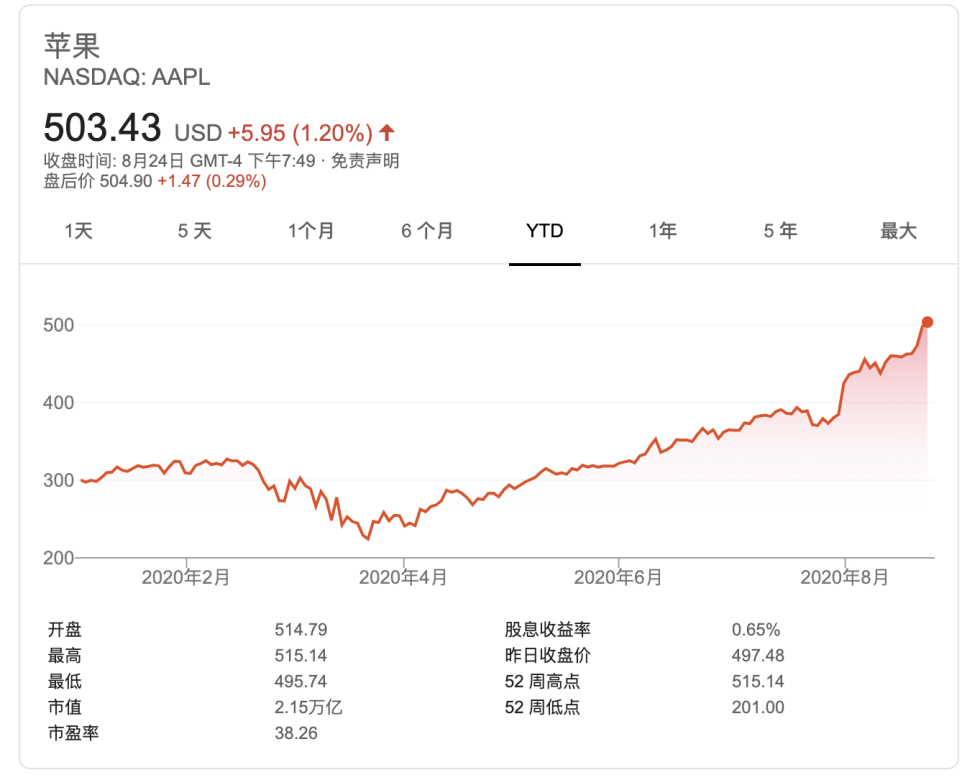Click the 市盈率 value 38.26
The width and height of the screenshot is (962, 775).
click(296, 734)
